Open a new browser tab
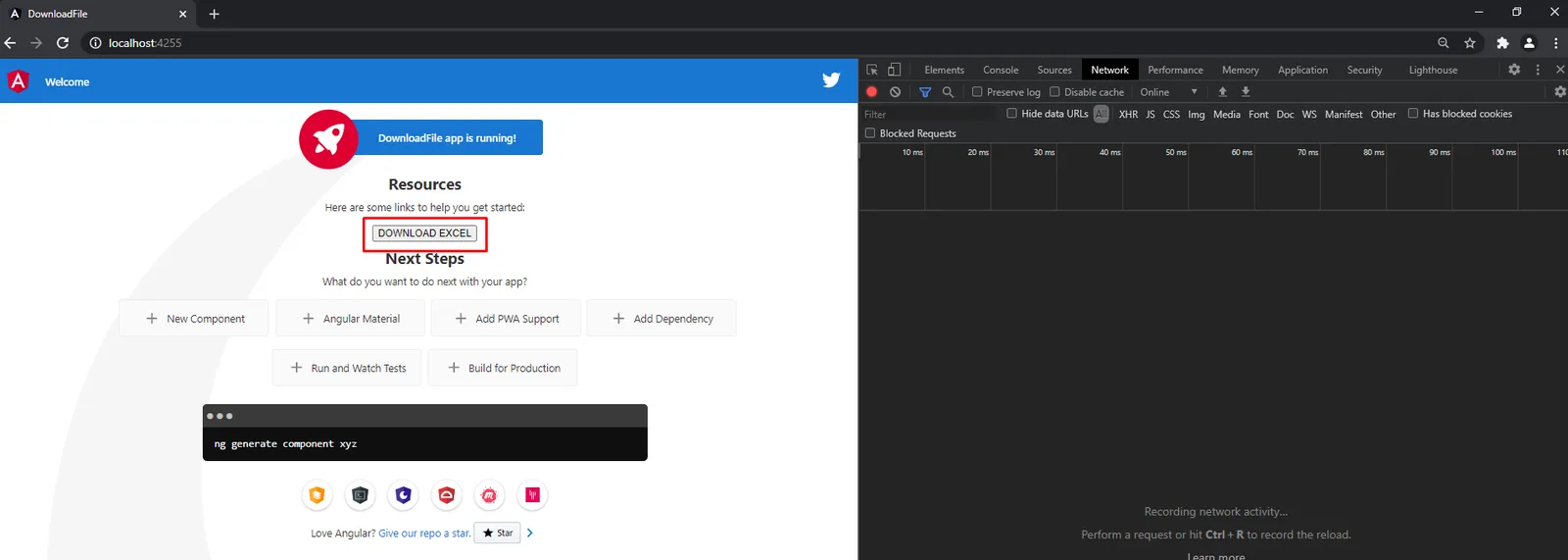This screenshot has width=1568, height=560. click(214, 14)
